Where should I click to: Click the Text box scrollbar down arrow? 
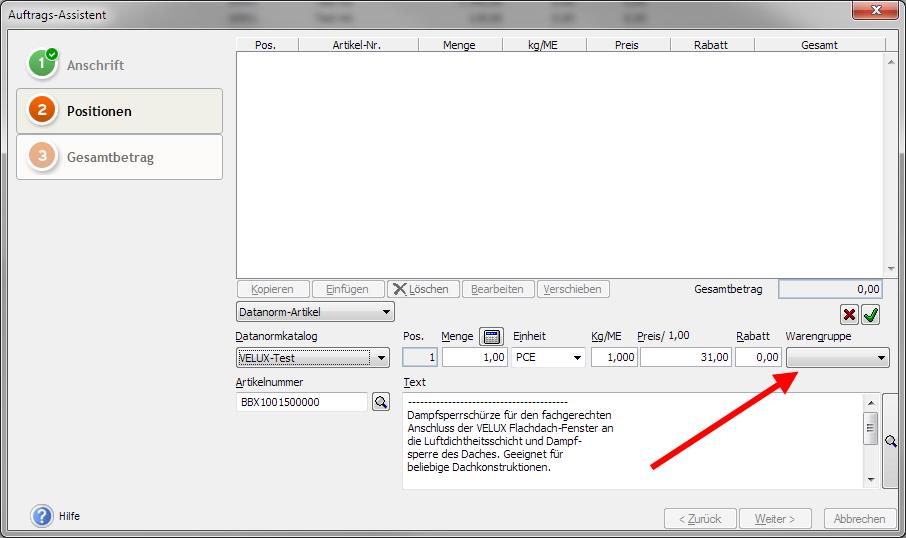(871, 480)
